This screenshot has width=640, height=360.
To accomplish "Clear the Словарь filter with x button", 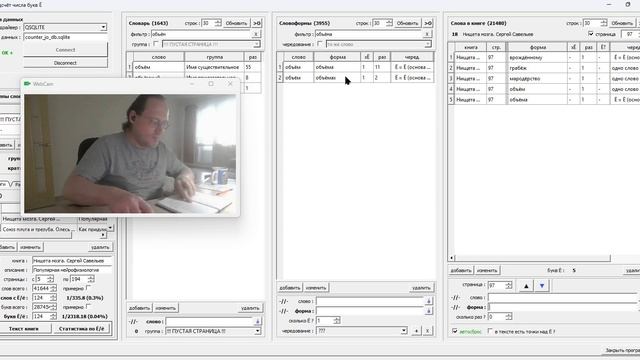I will pyautogui.click(x=256, y=34).
